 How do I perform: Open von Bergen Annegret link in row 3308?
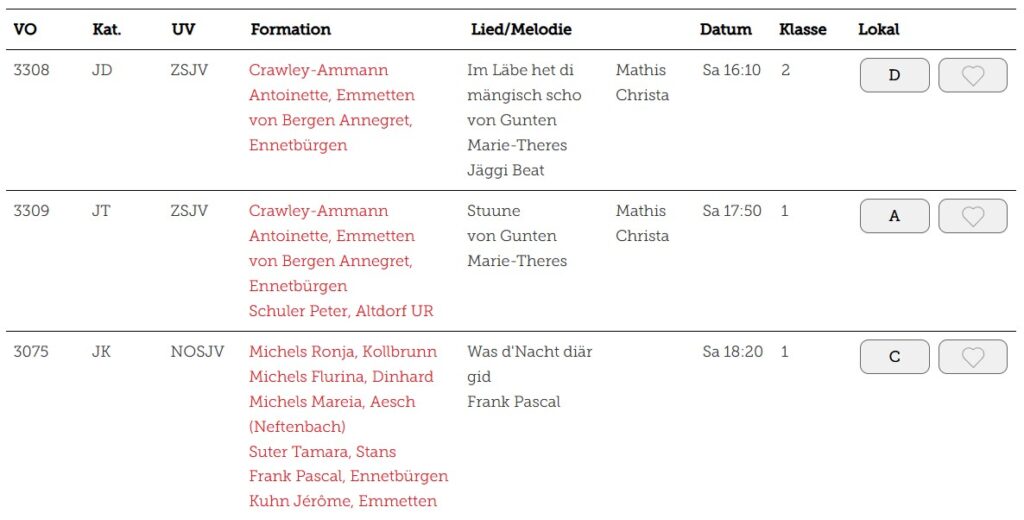click(x=330, y=133)
